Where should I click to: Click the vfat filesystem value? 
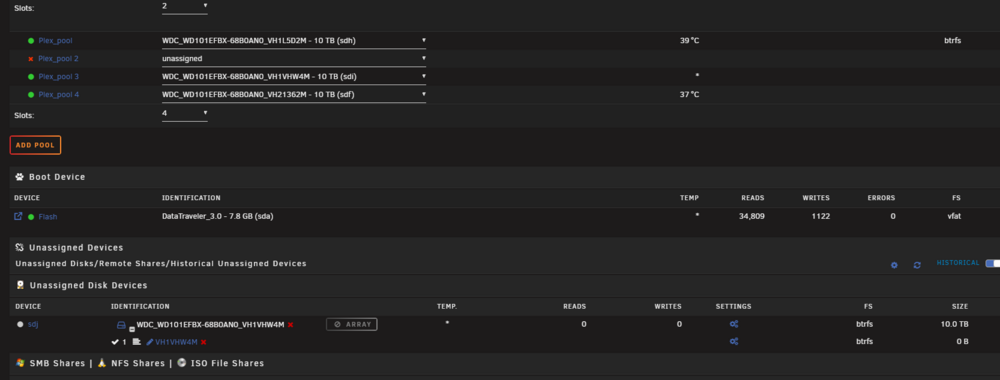953,216
